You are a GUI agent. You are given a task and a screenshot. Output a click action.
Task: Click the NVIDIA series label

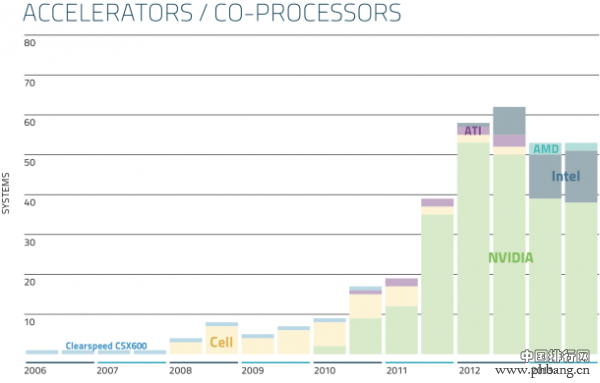[x=510, y=258]
